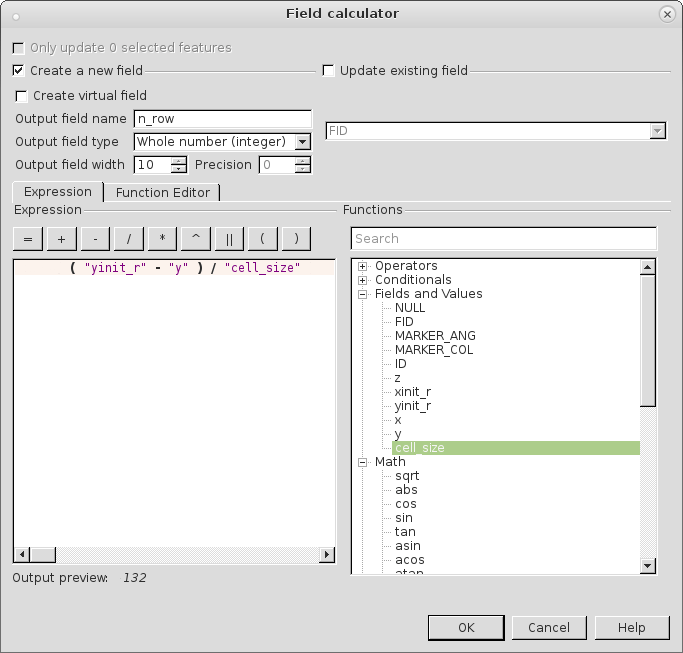Screen dimensions: 683x653
Task: Switch to the Function Editor tab
Action: tap(162, 193)
